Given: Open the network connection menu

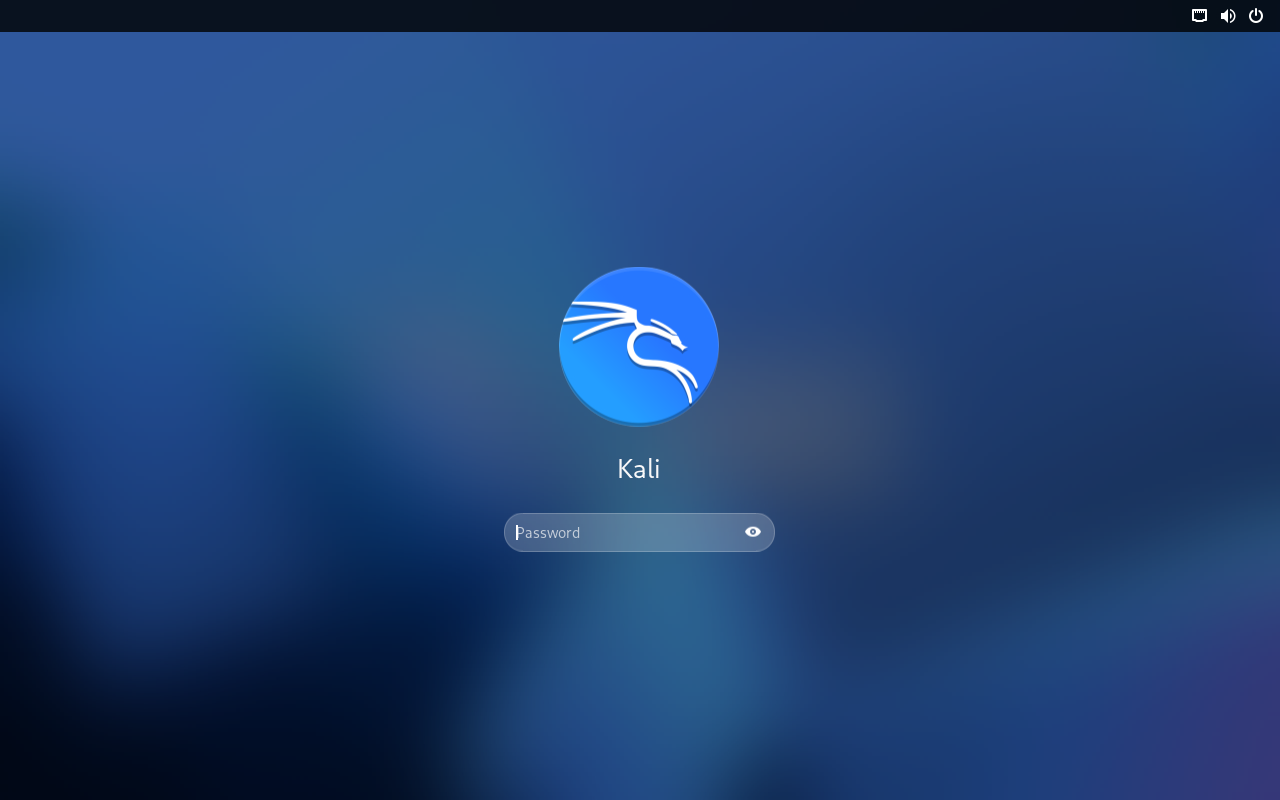Looking at the screenshot, I should click(1199, 15).
